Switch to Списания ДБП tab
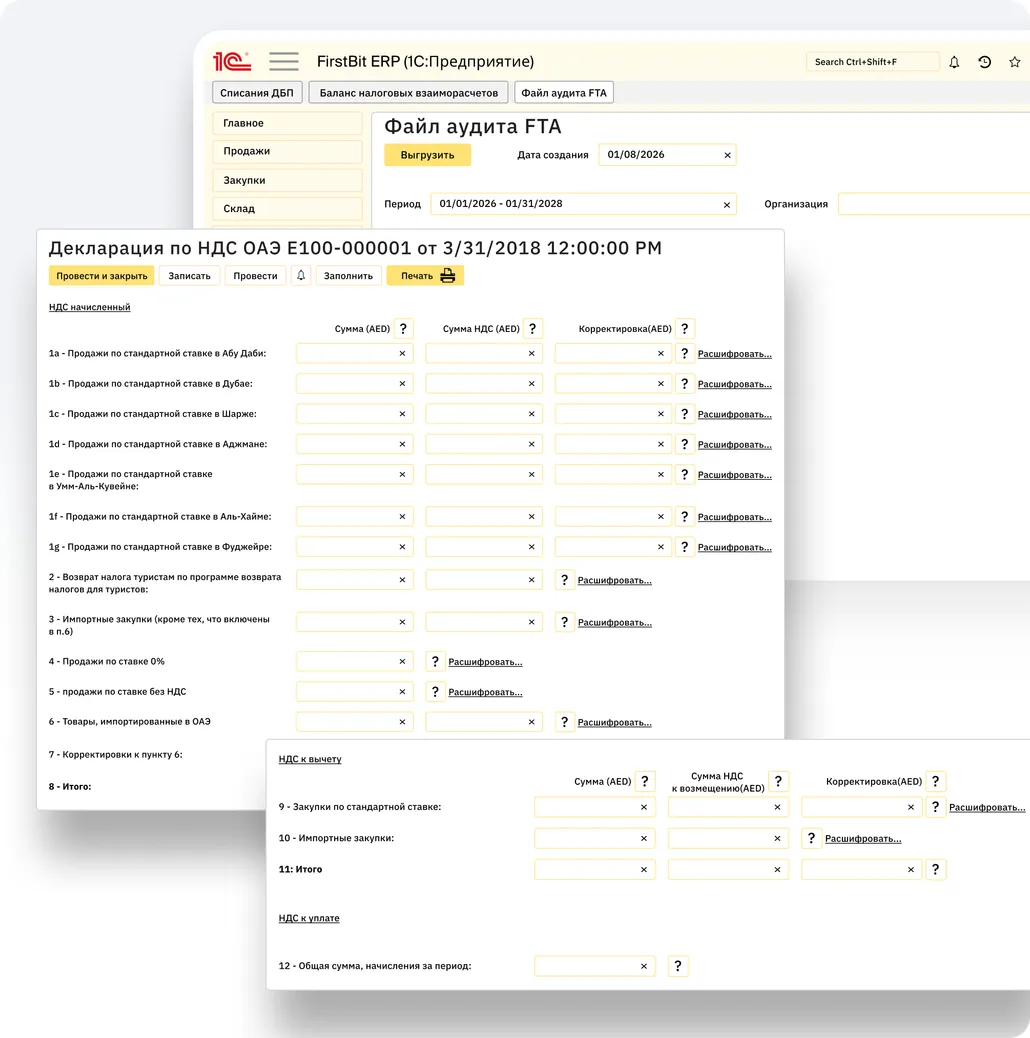Image resolution: width=1030 pixels, height=1038 pixels. pos(257,93)
